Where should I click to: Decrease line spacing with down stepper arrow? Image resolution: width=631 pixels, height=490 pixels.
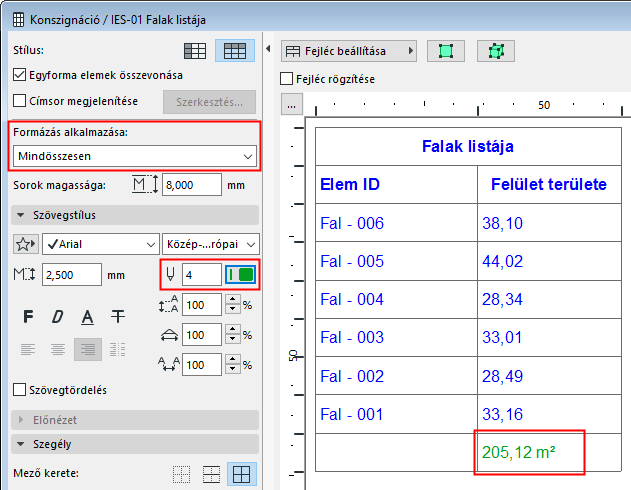(x=233, y=309)
